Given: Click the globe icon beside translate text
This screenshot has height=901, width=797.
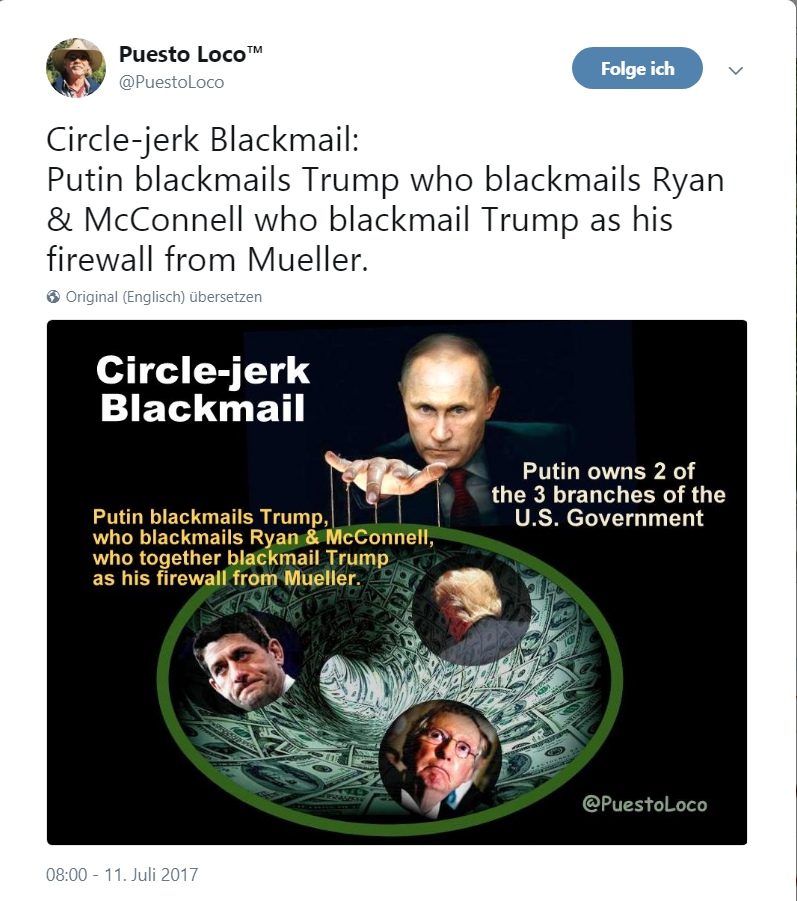Looking at the screenshot, I should pyautogui.click(x=53, y=297).
